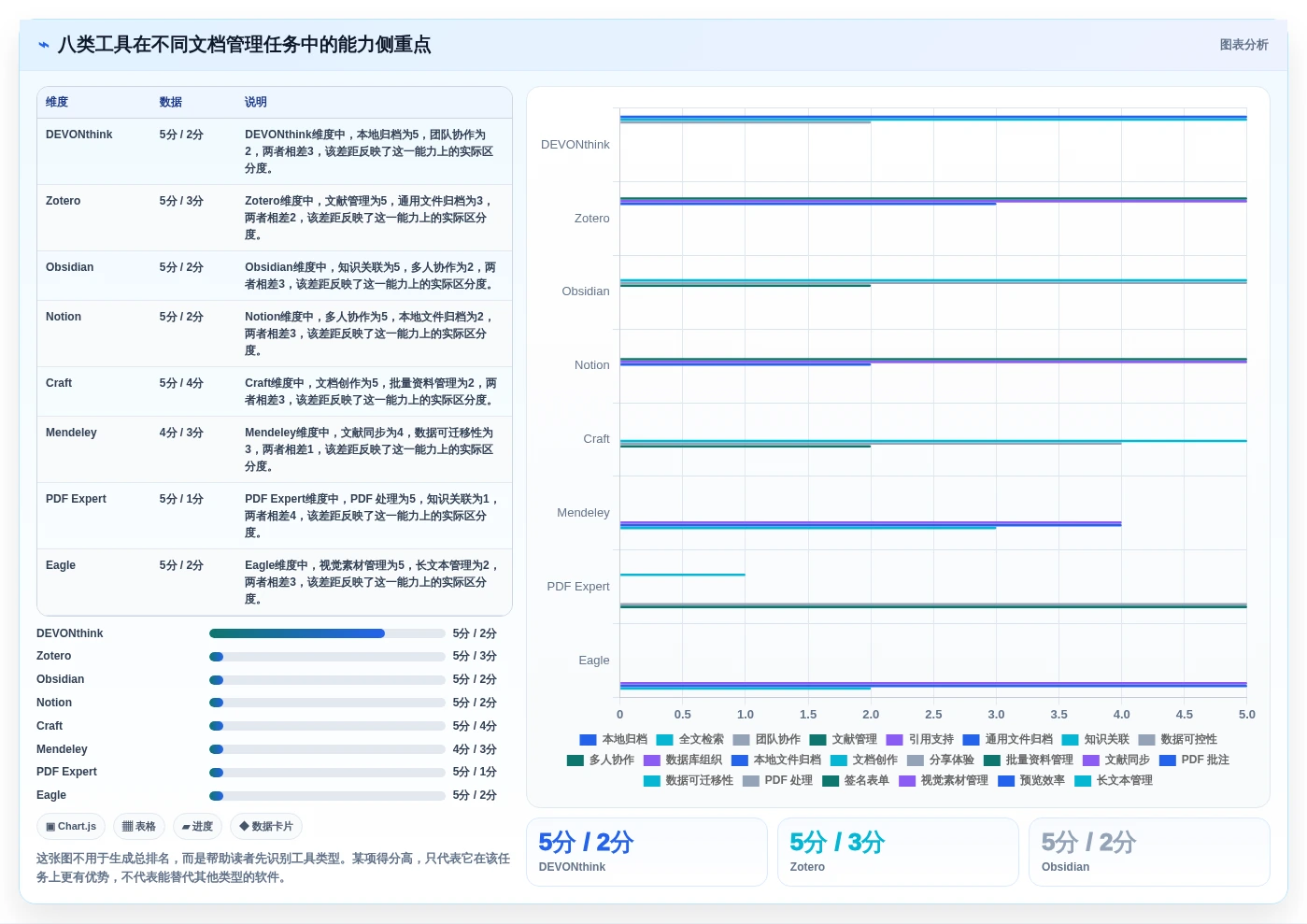Screen dimensions: 1307x924
Task: Select the DEVONthink table row name
Action: pos(78,135)
